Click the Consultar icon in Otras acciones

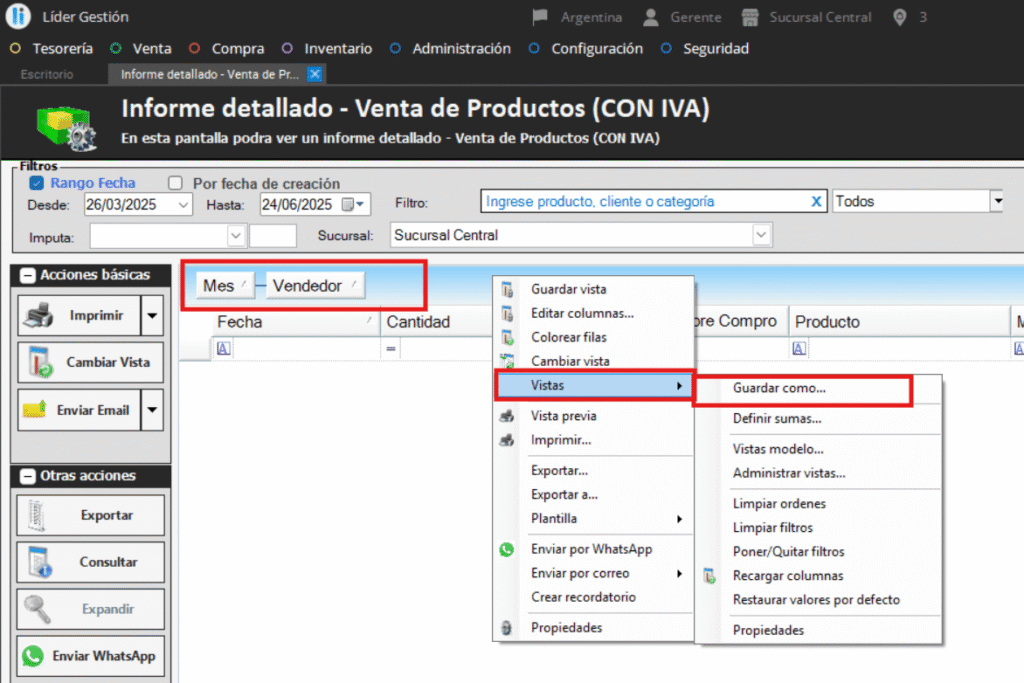(36, 562)
